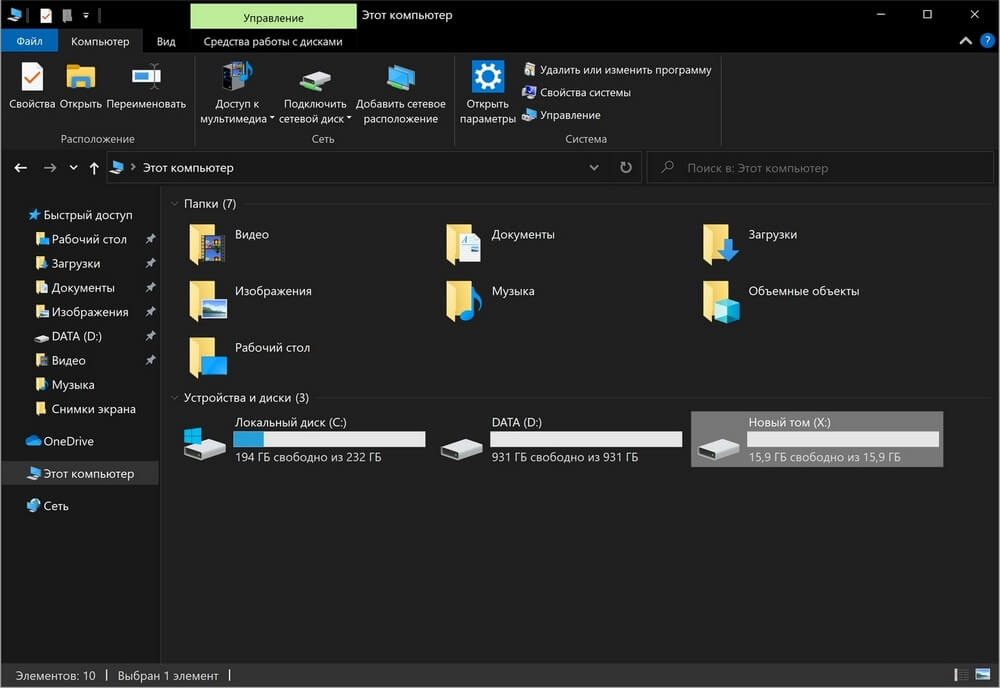Viewport: 1000px width, 688px height.
Task: Open the address bar history dropdown
Action: [x=594, y=168]
